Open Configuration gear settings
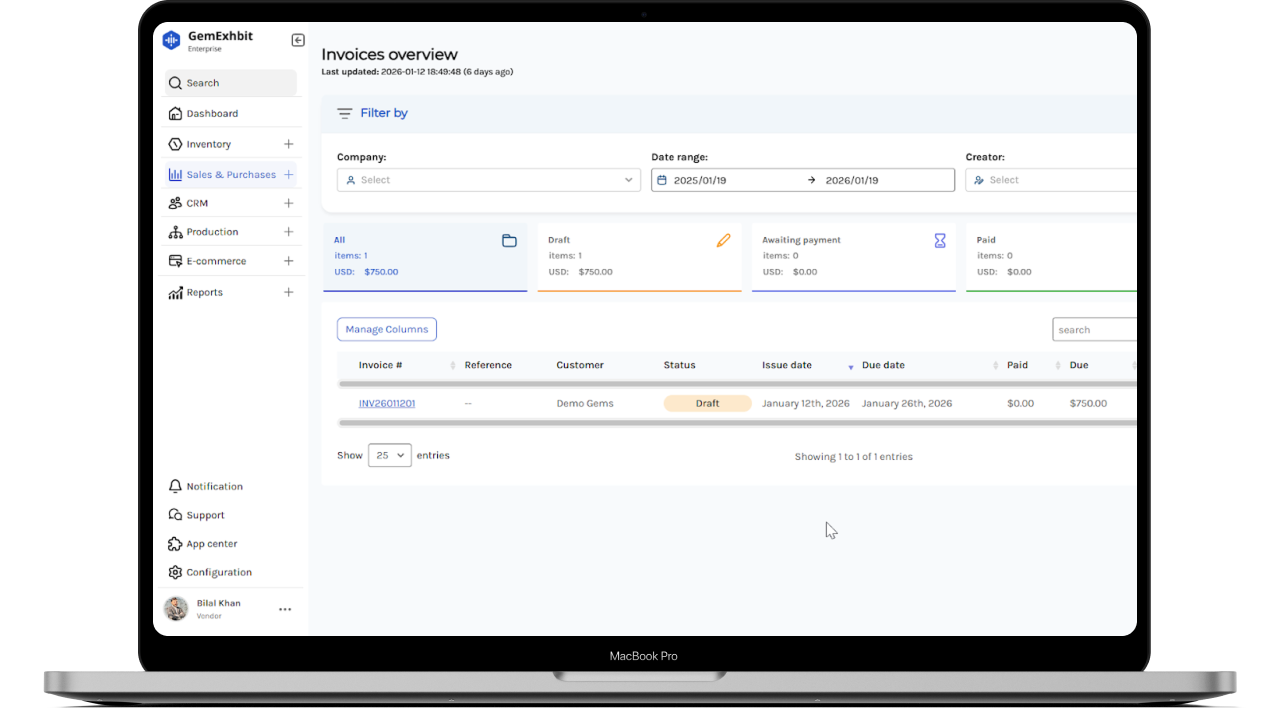Image resolution: width=1280 pixels, height=711 pixels. click(x=176, y=572)
